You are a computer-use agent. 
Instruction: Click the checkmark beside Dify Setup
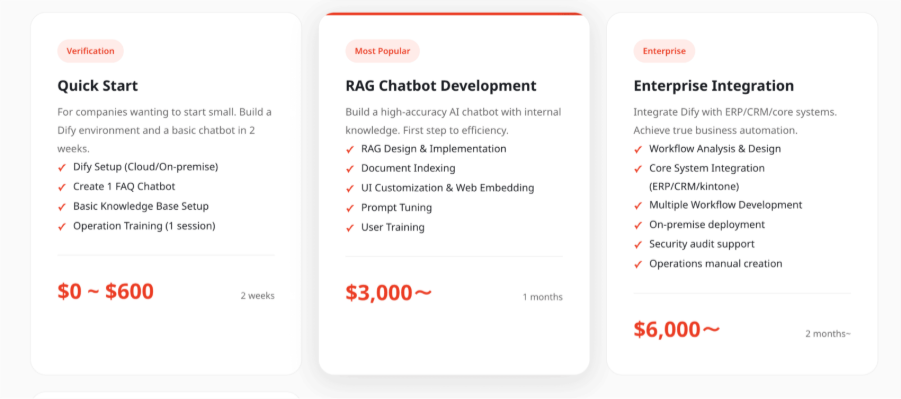pos(62,168)
